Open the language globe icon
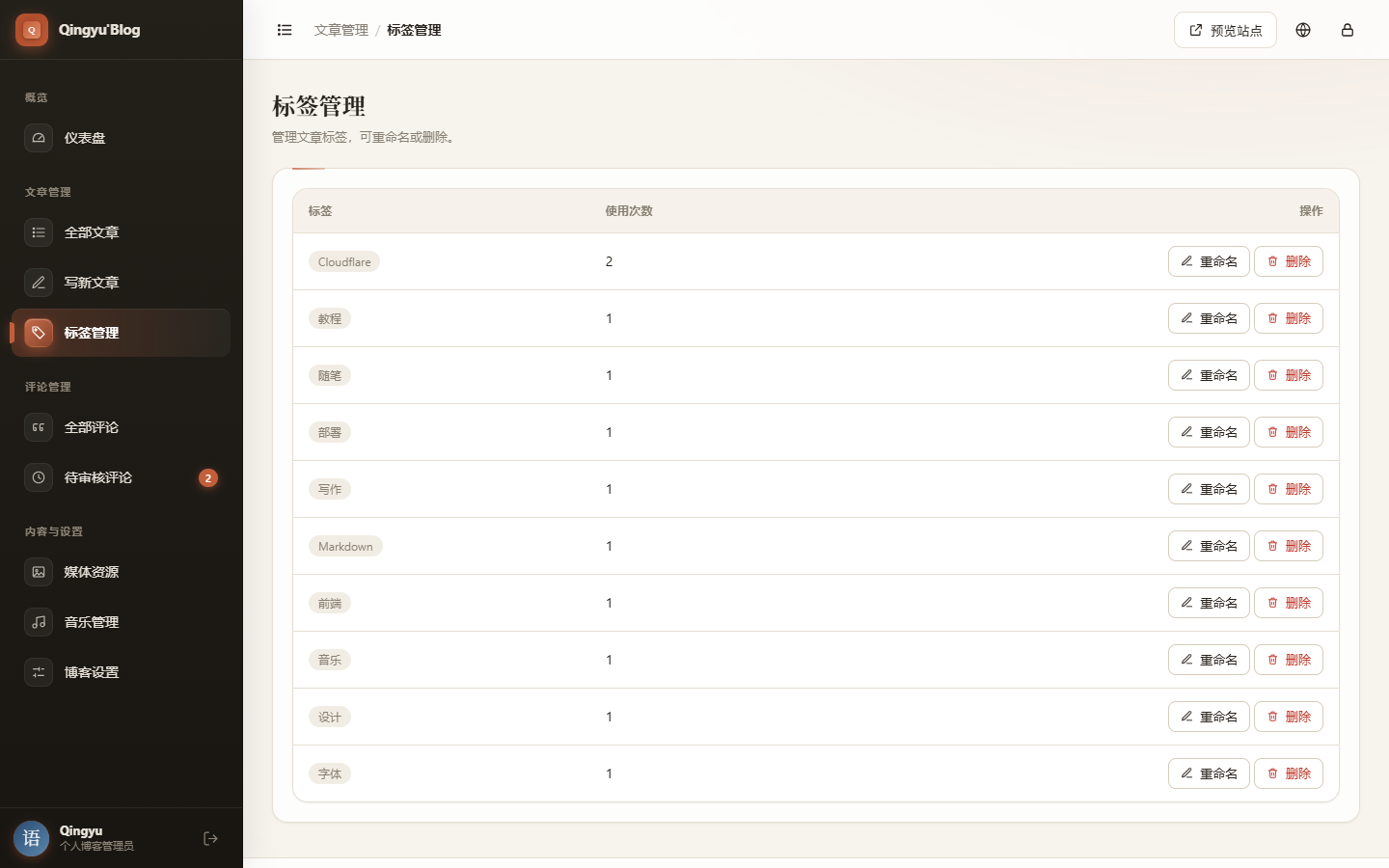The width and height of the screenshot is (1389, 868). tap(1303, 30)
